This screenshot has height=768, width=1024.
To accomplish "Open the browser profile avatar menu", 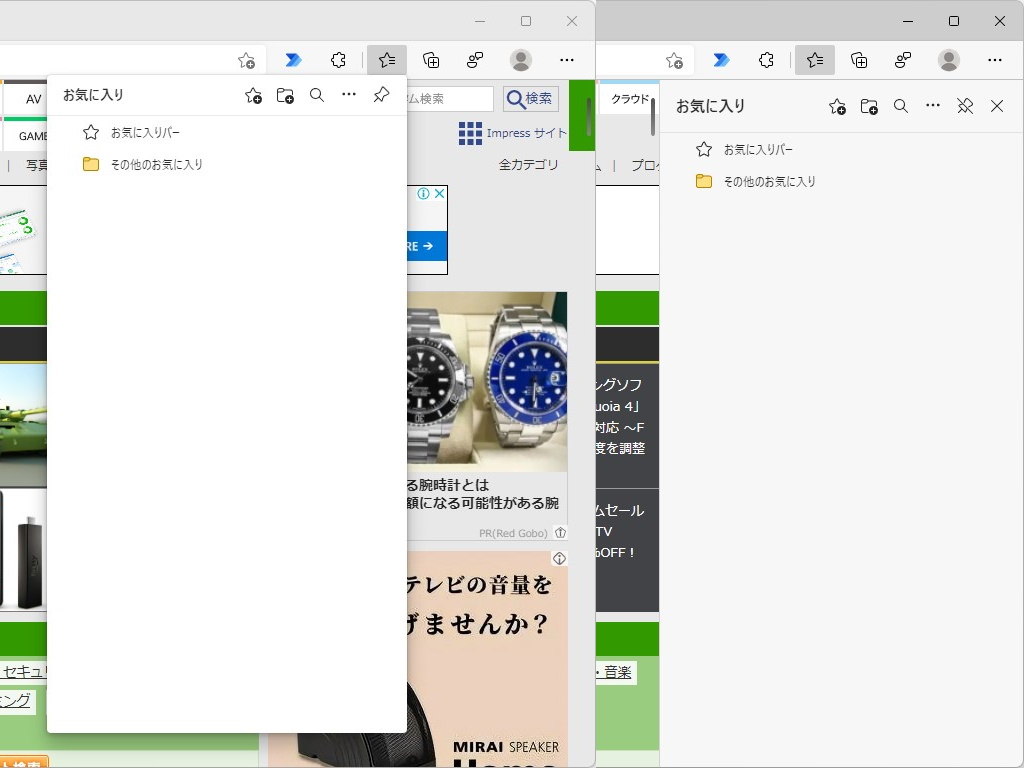I will (521, 60).
